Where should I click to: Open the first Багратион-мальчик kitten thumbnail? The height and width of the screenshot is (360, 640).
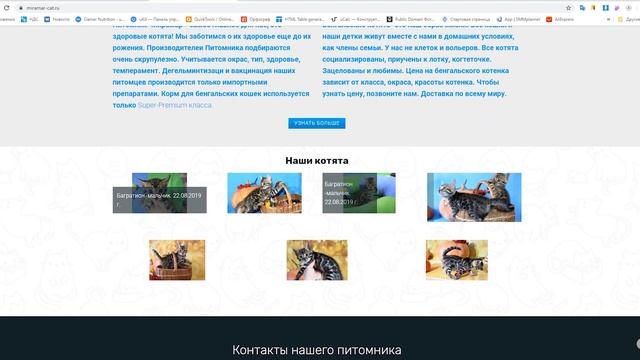pos(160,193)
